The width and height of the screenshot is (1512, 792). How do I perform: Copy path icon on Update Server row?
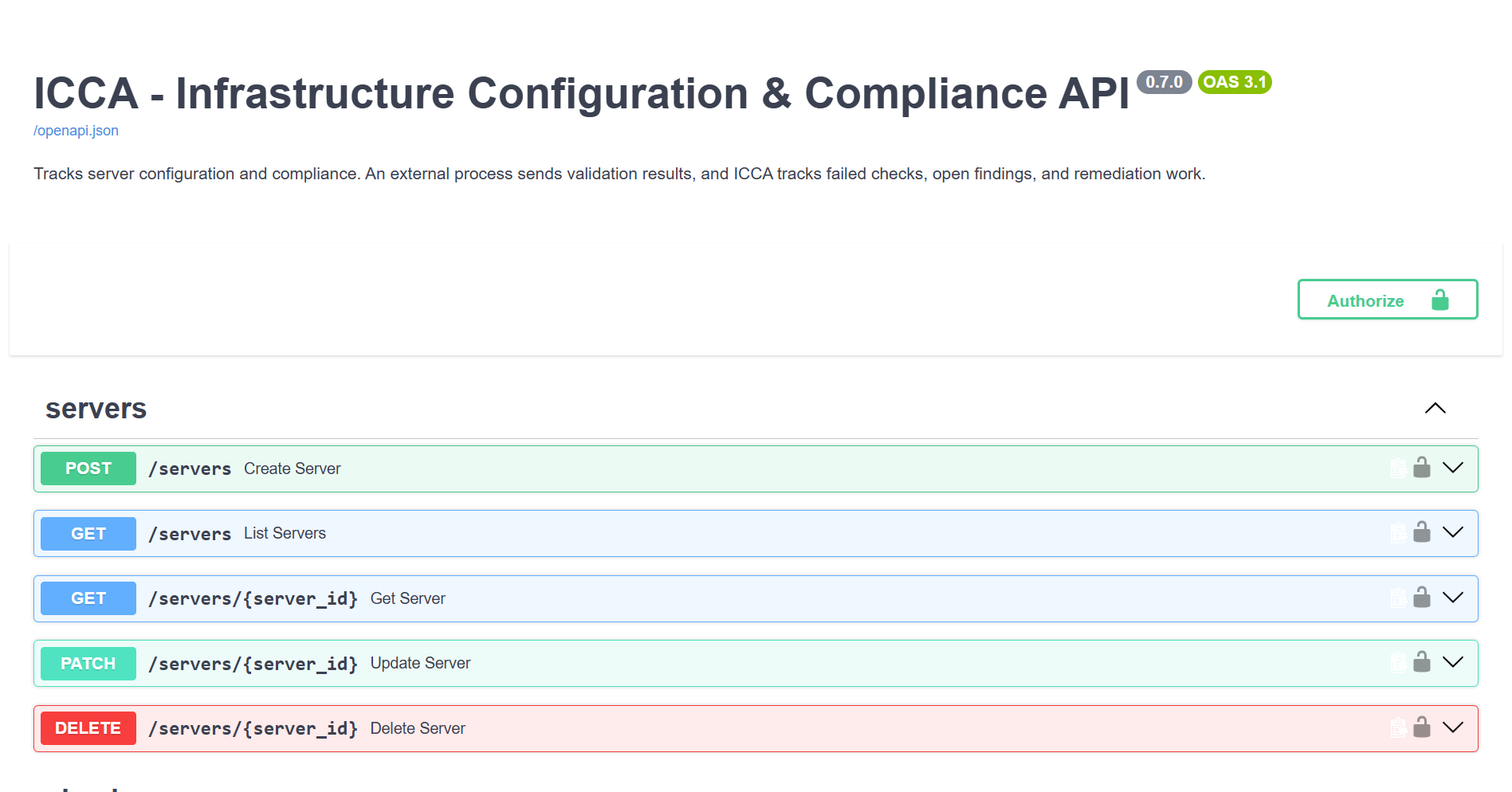pos(1398,663)
